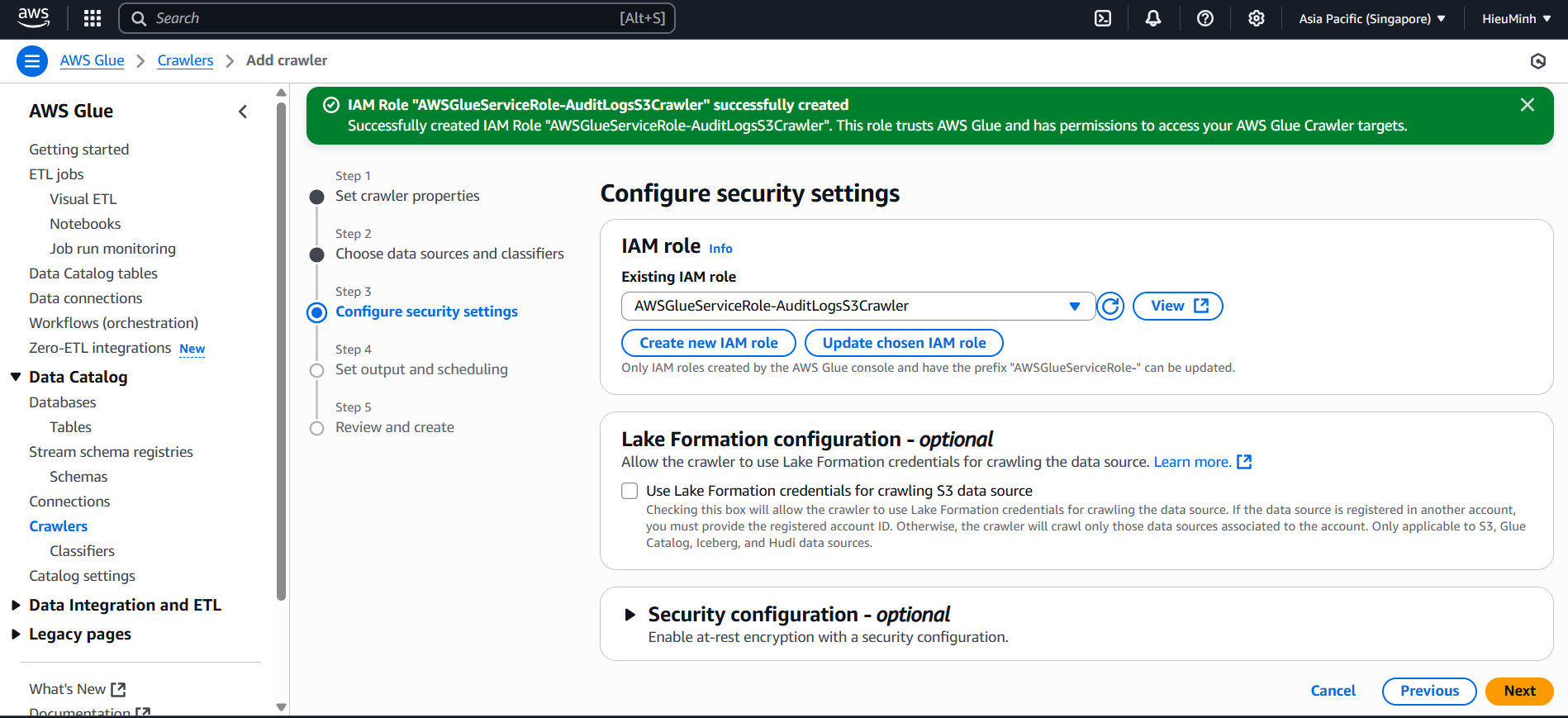Open Notebooks in sidebar

point(85,224)
